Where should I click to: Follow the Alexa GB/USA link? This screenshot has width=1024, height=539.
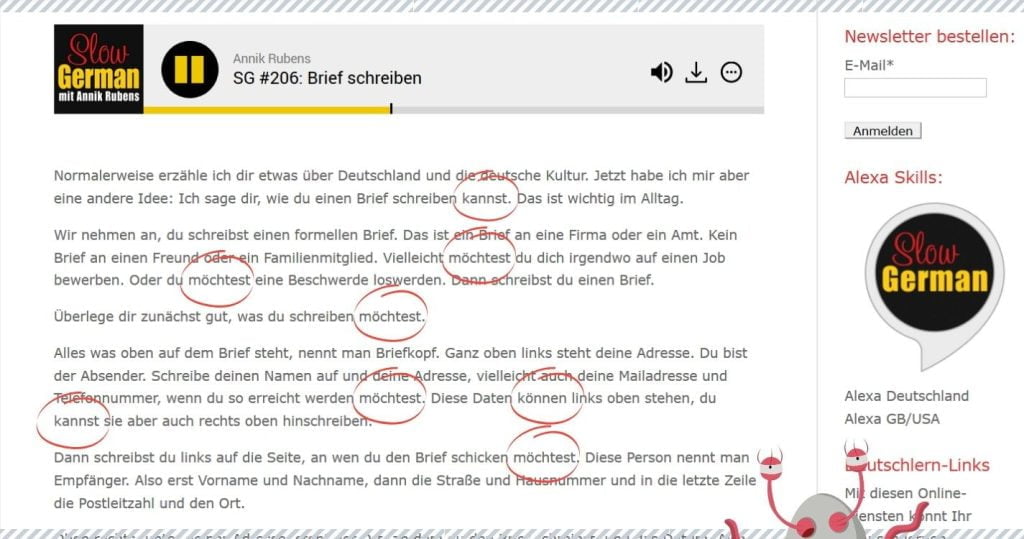pos(891,419)
